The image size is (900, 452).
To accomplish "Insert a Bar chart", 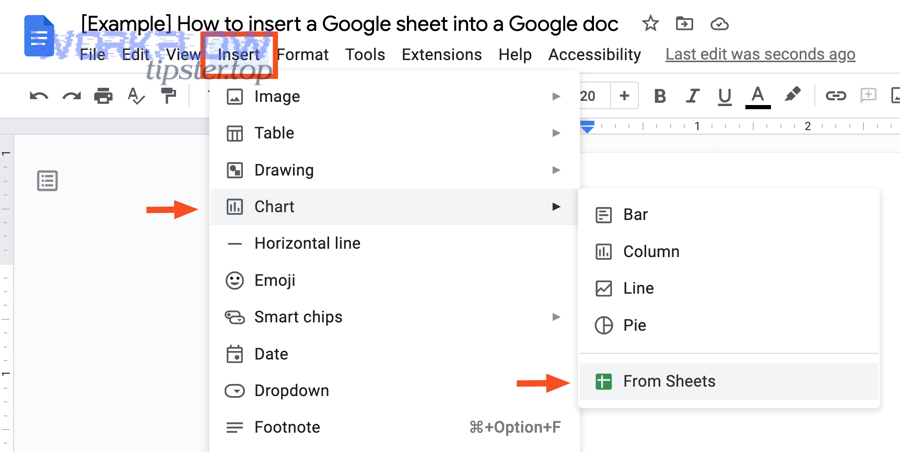I will pyautogui.click(x=729, y=215).
